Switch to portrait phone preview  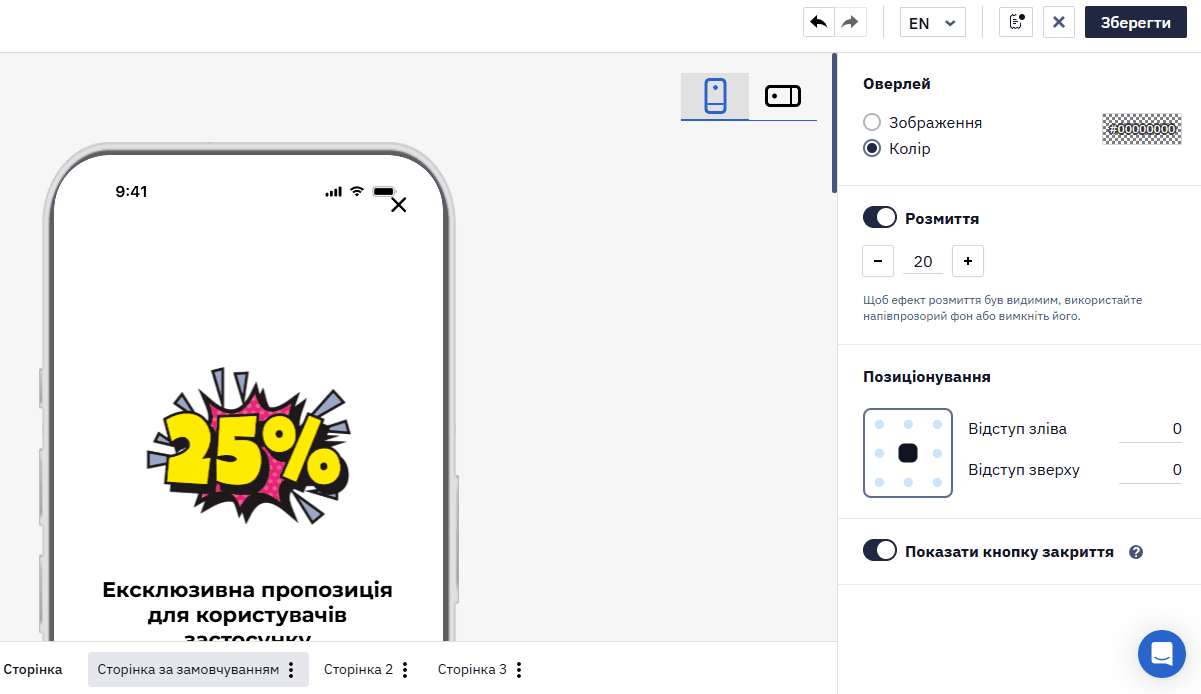click(715, 96)
